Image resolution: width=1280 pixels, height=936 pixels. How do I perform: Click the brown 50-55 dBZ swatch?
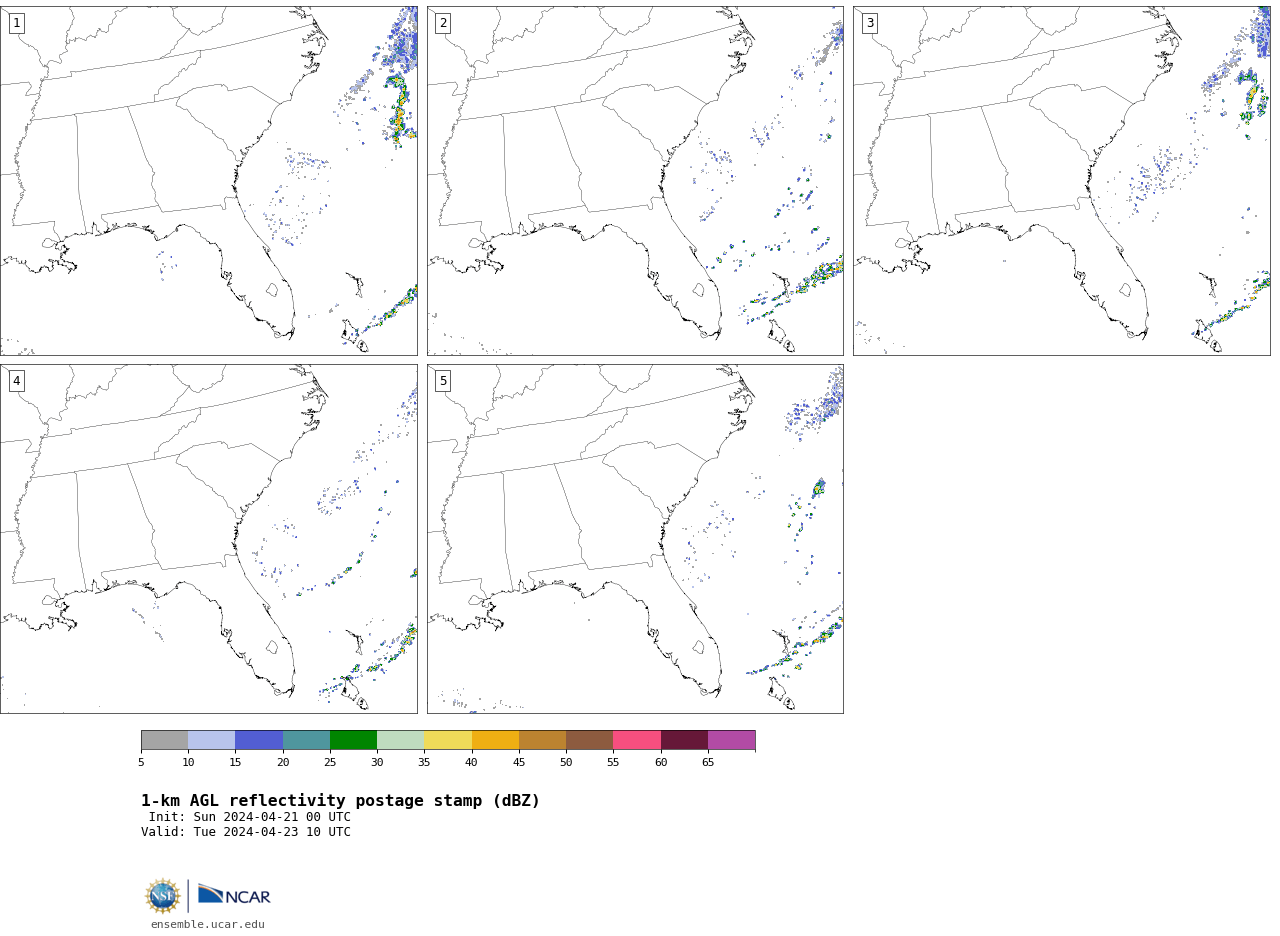click(590, 740)
